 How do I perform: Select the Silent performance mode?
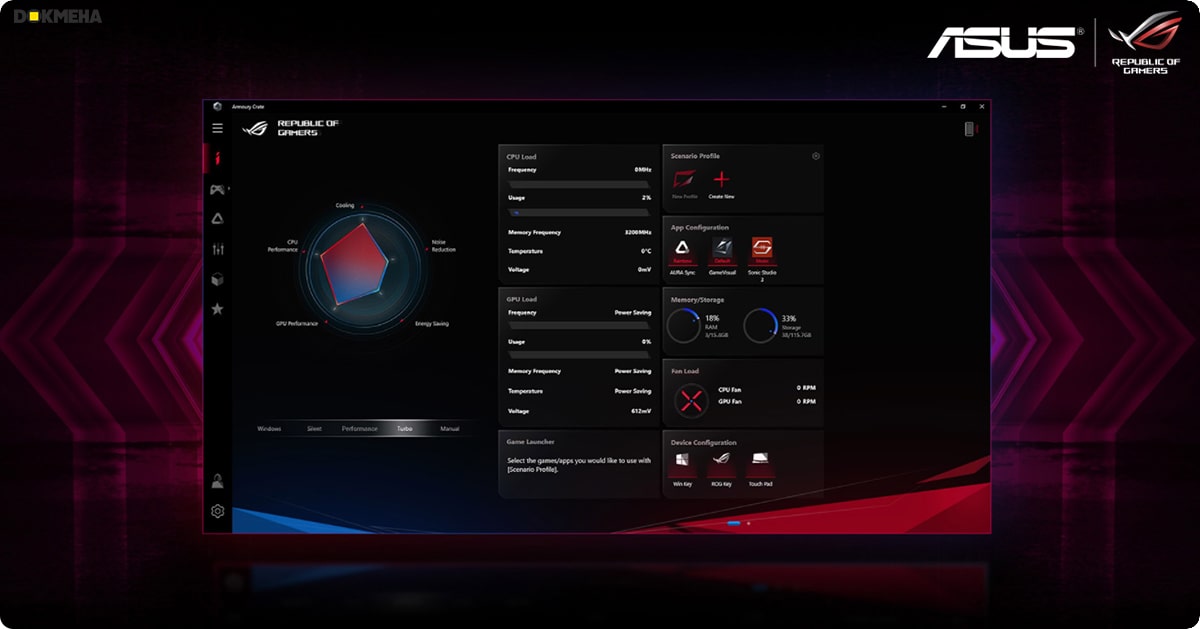click(314, 428)
